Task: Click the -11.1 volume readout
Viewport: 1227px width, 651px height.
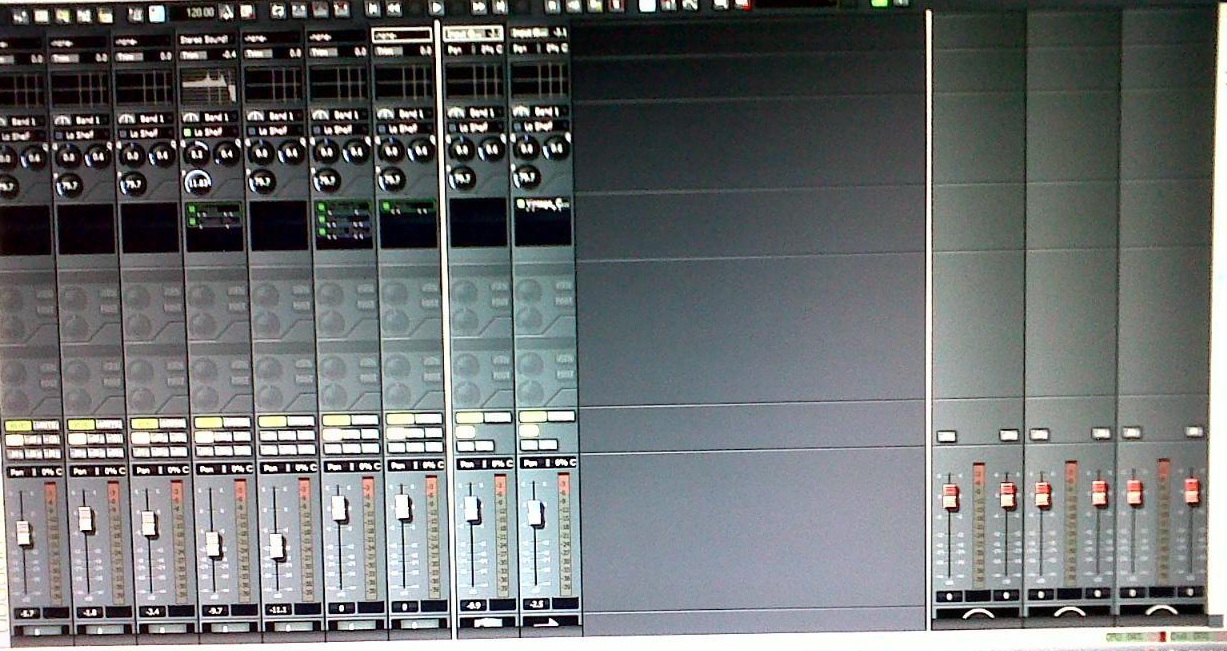Action: click(x=278, y=608)
